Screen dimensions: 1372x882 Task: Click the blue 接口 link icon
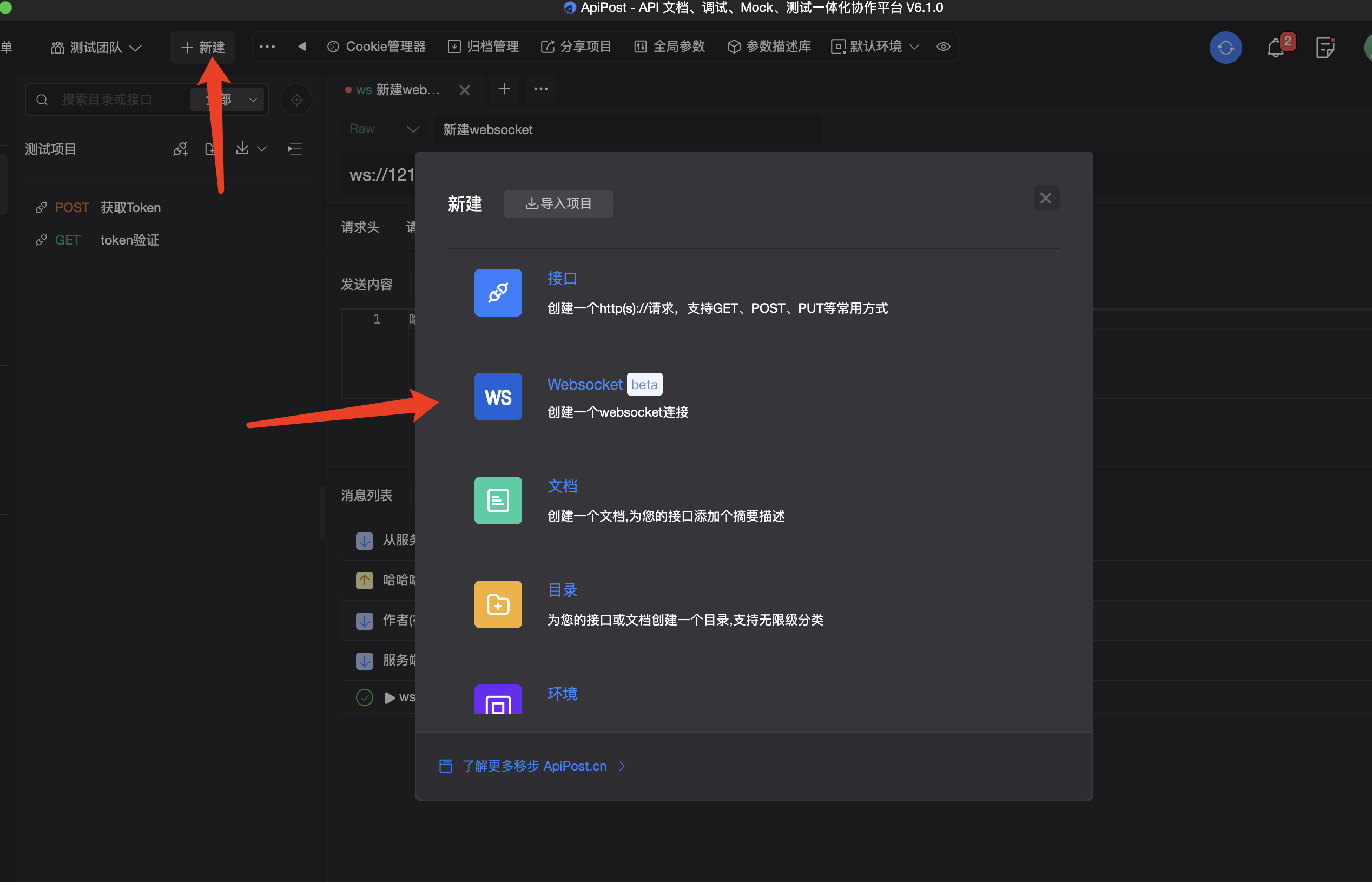click(498, 293)
